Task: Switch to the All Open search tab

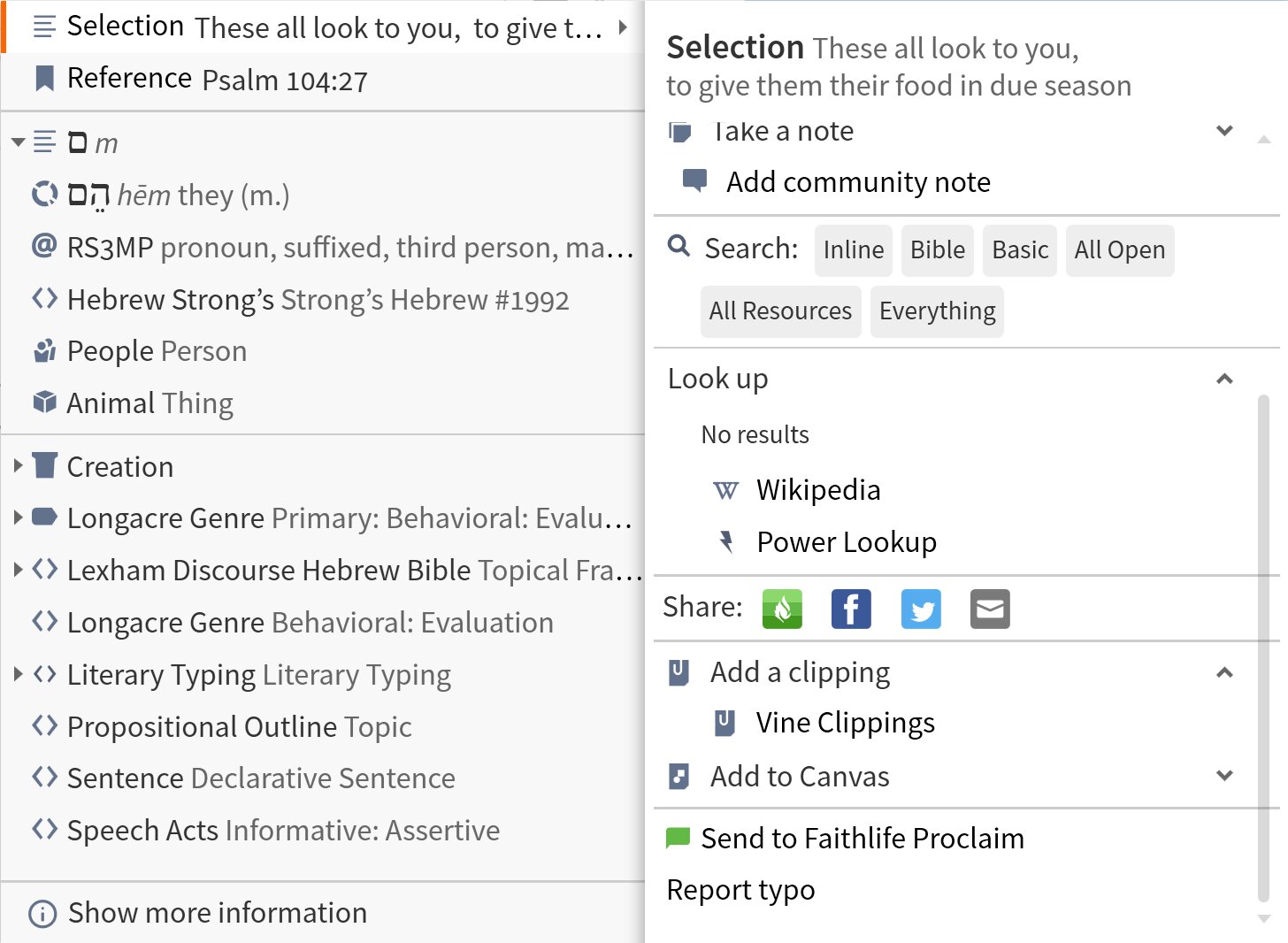Action: [x=1119, y=250]
